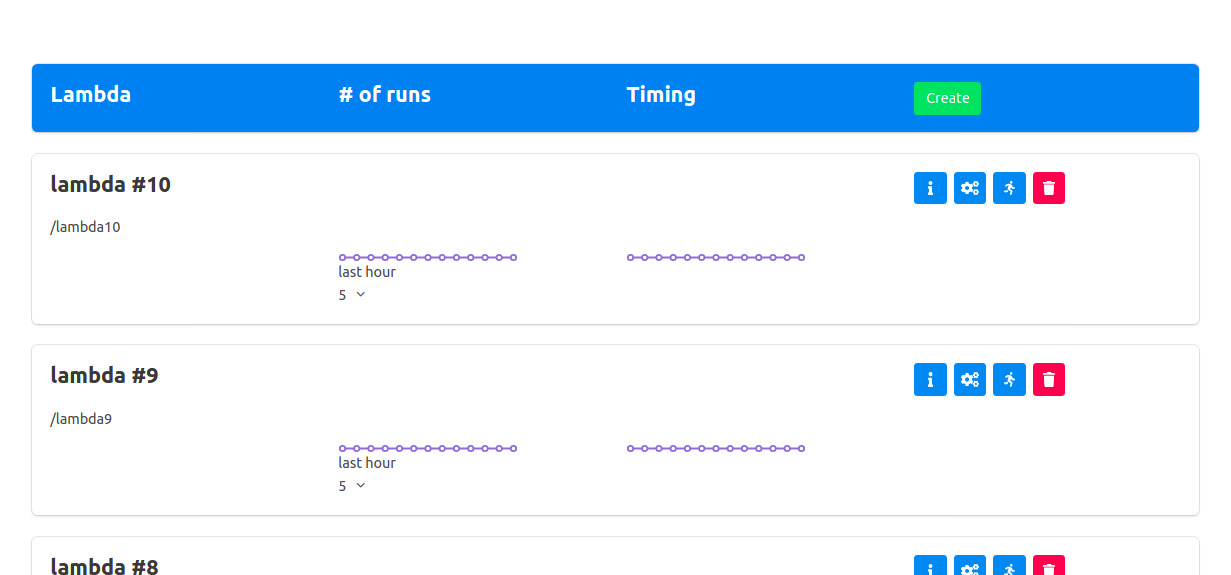Click the /lambda9 path text
The height and width of the screenshot is (575, 1231).
pyautogui.click(x=81, y=418)
